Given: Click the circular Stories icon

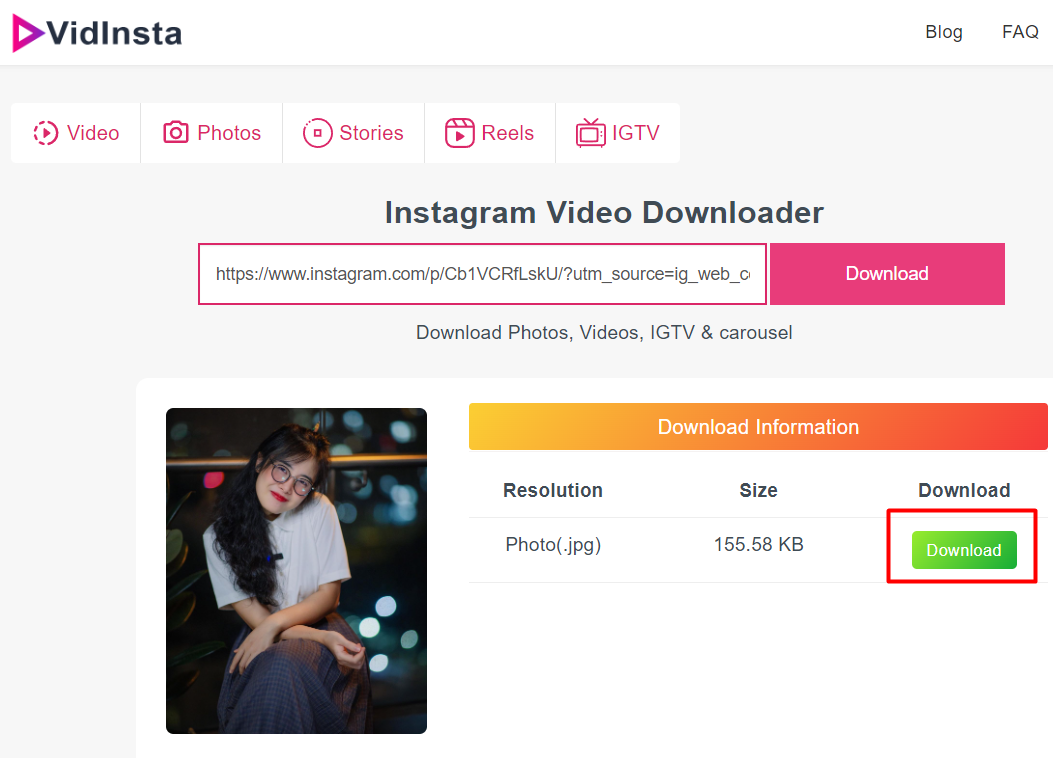Looking at the screenshot, I should tap(317, 133).
